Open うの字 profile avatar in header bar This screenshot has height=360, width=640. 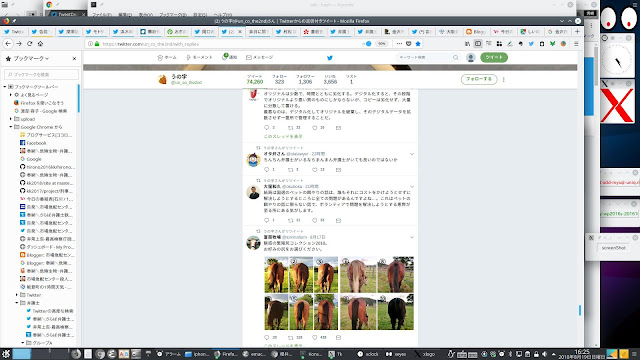coord(162,79)
